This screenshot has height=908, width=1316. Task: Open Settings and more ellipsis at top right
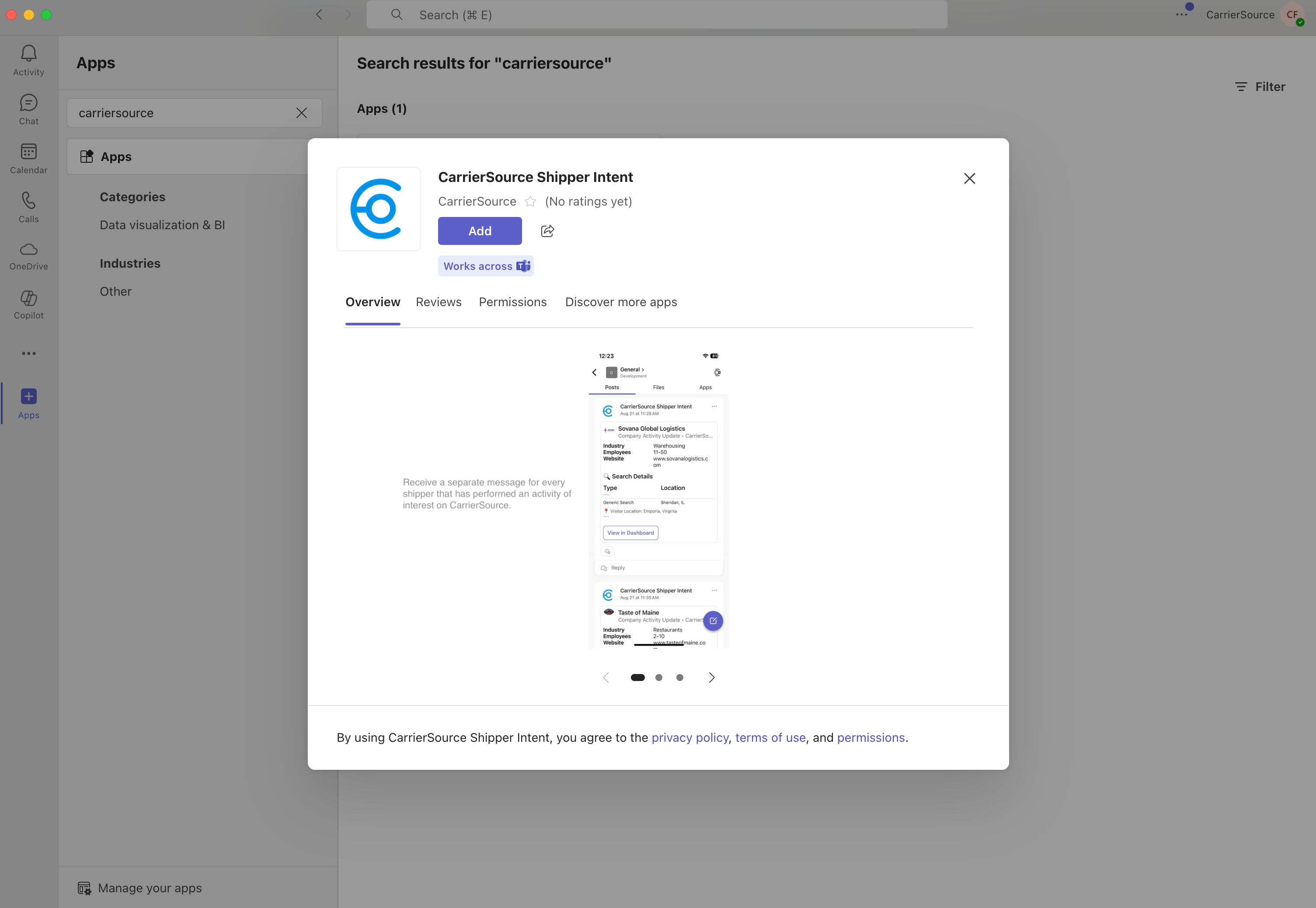click(1182, 15)
